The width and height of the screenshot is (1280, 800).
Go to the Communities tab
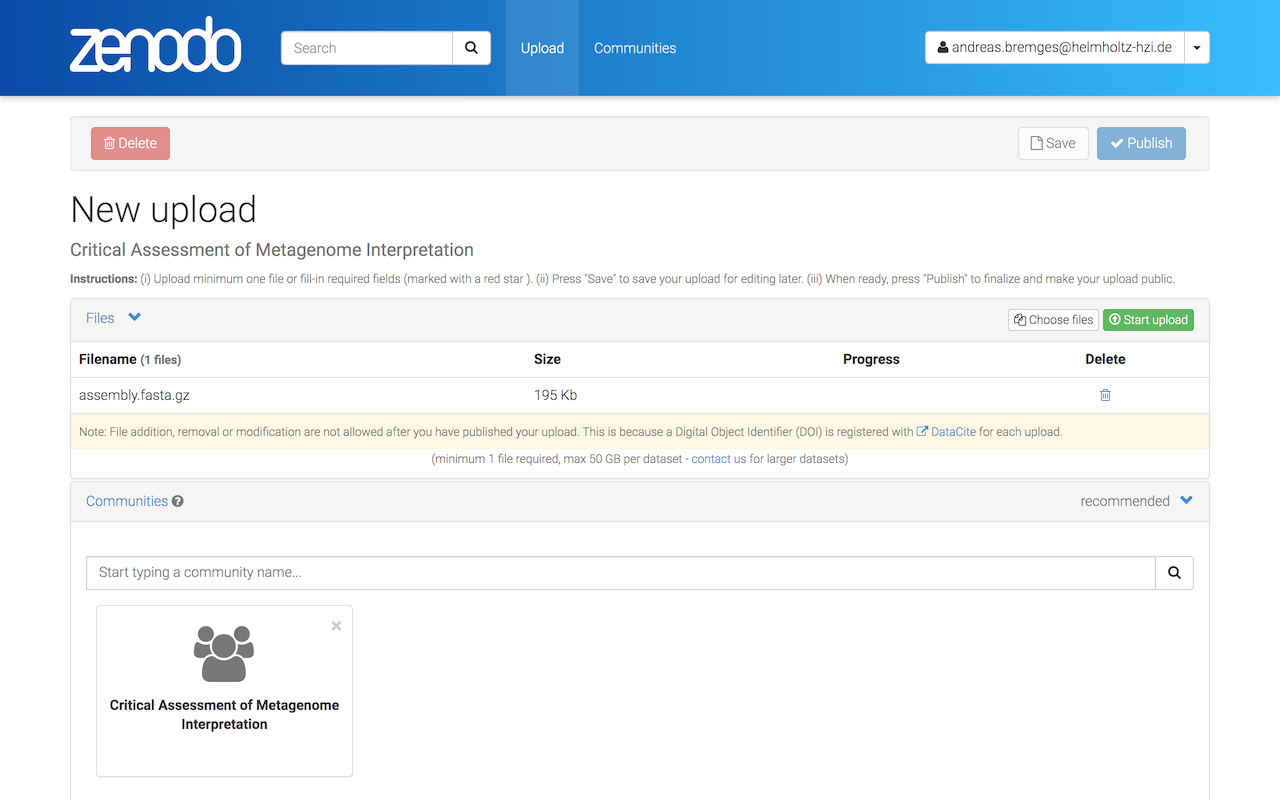[635, 48]
